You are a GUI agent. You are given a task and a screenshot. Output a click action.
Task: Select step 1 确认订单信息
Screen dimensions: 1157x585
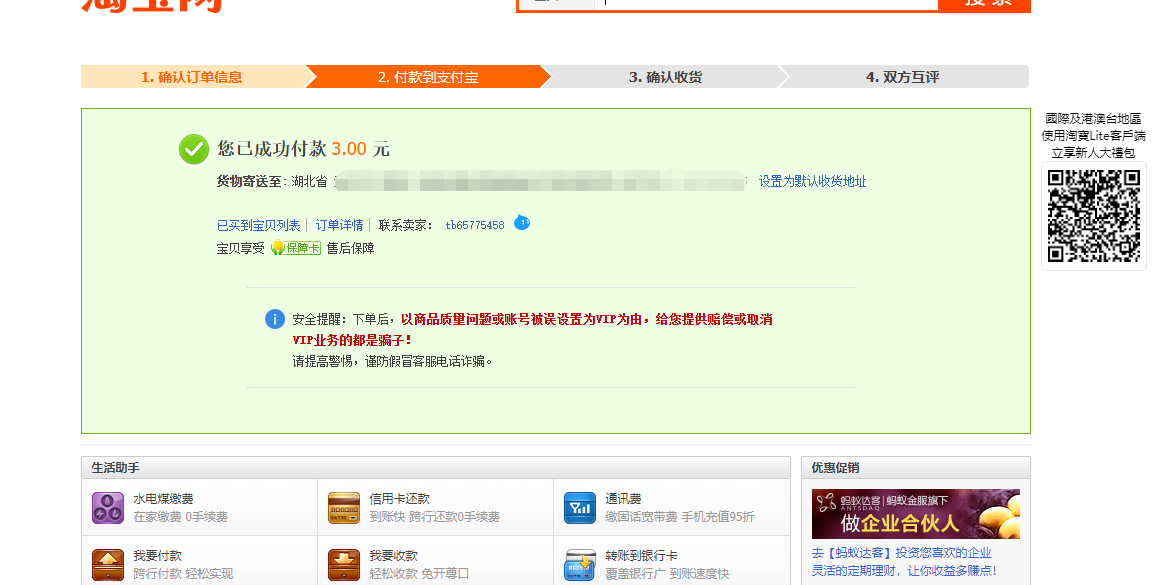point(192,77)
